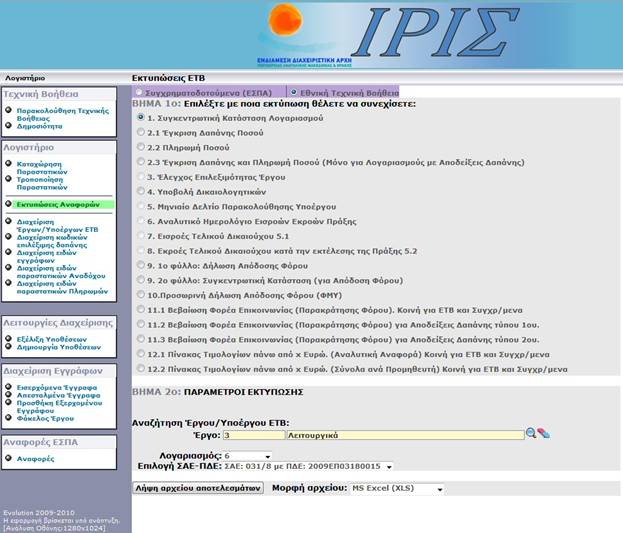Choose 1. Συγκεντρωτική Κατάσταση Λογαριασμού radio button
623x533 pixels.
(140, 117)
